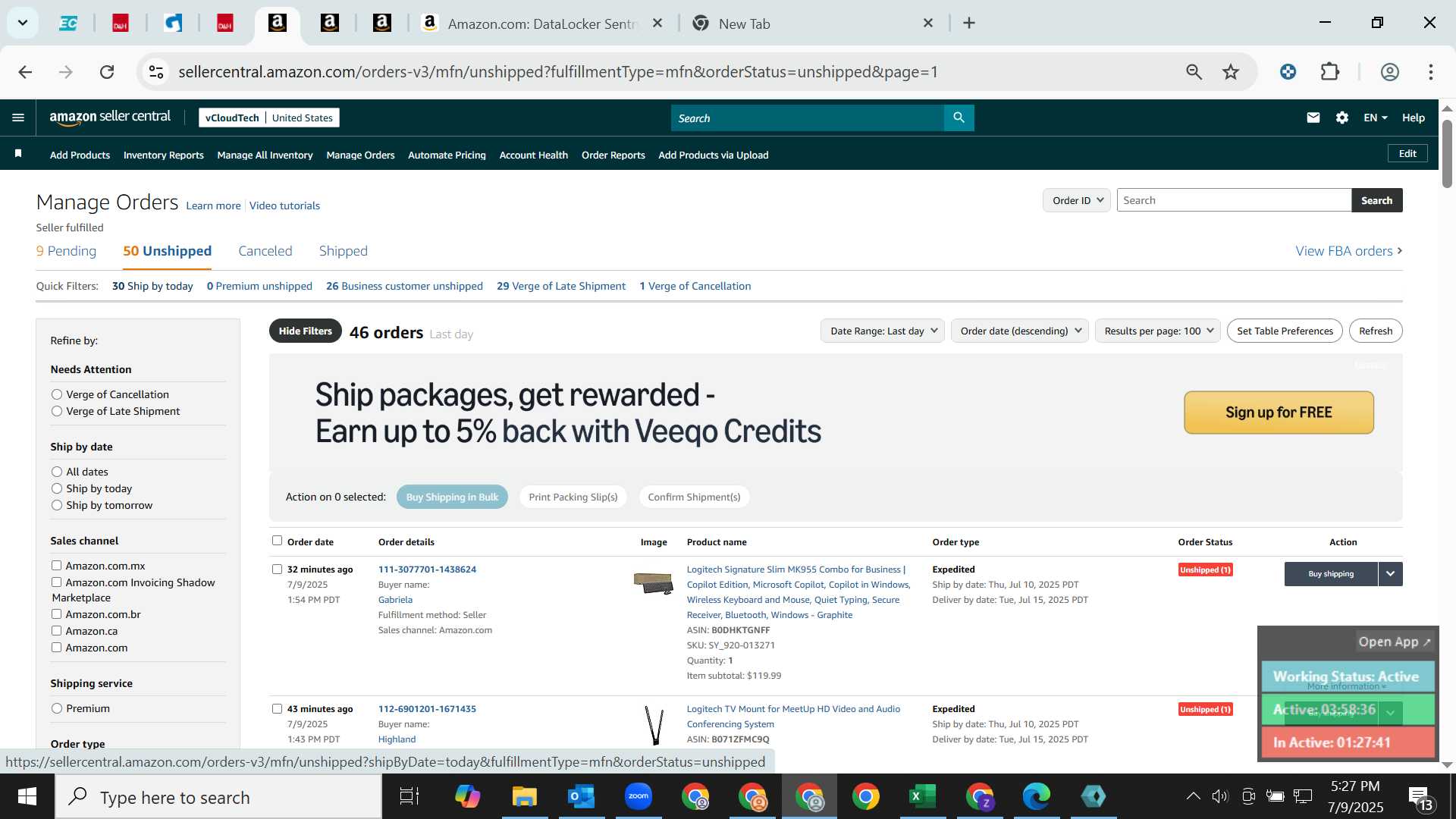Open Excel from the taskbar
The height and width of the screenshot is (819, 1456).
[922, 796]
